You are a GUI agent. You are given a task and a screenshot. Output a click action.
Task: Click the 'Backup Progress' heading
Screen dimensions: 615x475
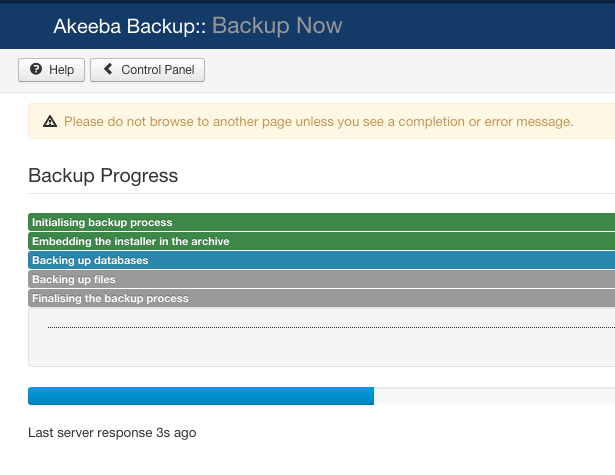click(103, 175)
